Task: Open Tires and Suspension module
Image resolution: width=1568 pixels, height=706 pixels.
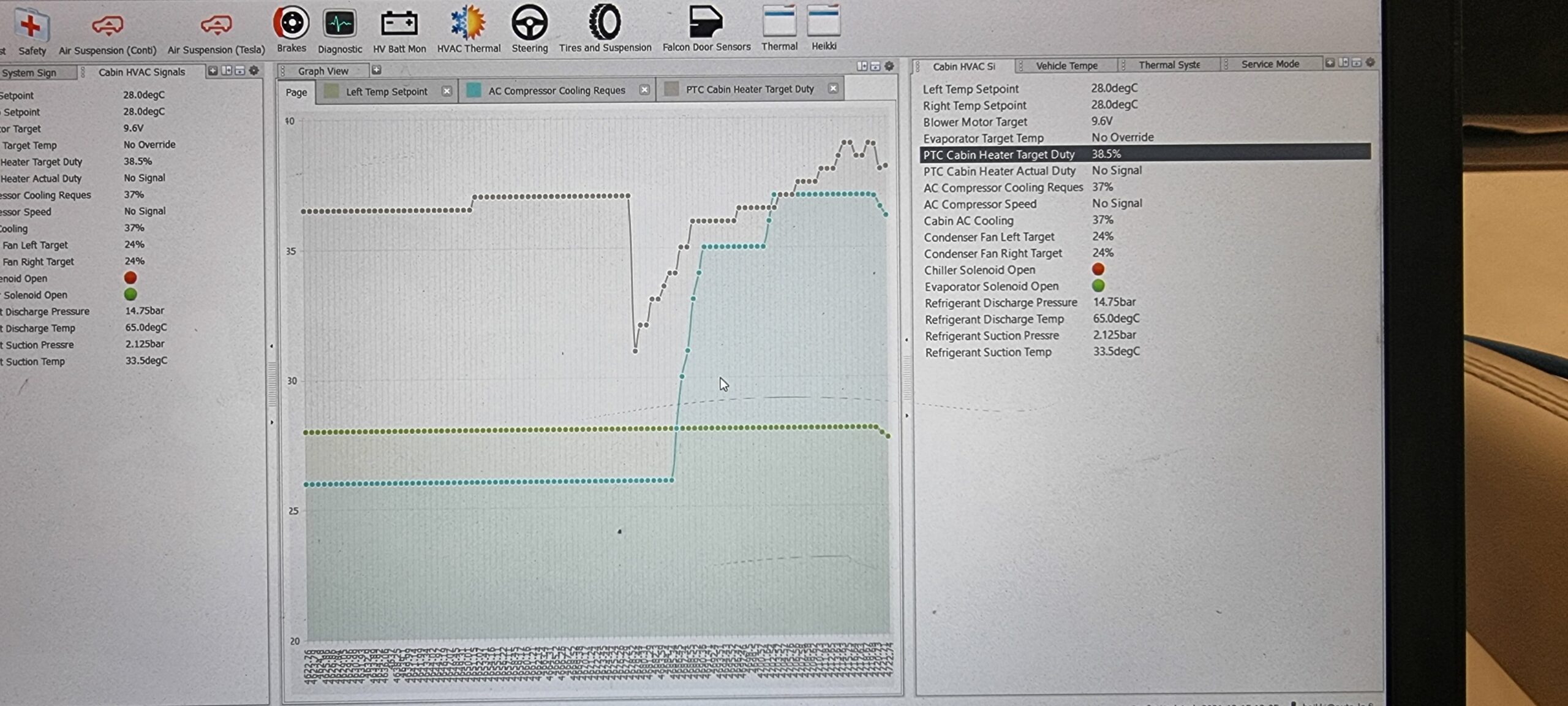Action: [605, 28]
